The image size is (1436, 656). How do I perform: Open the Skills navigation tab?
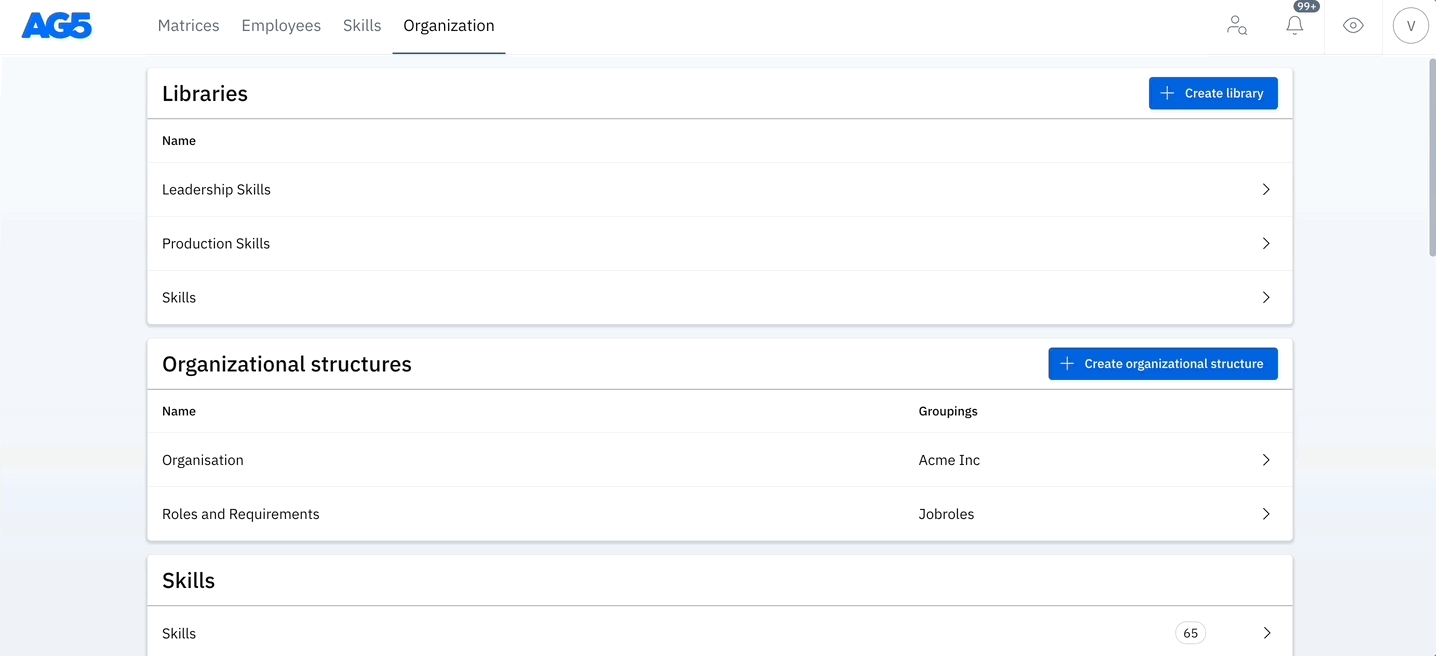click(x=362, y=26)
